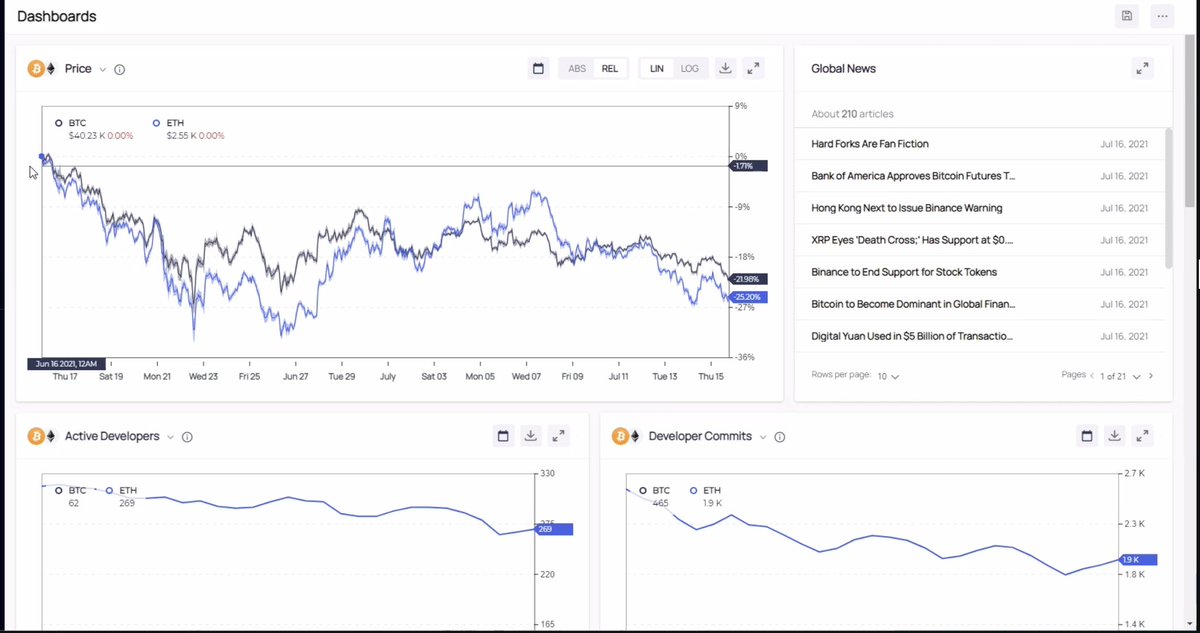Viewport: 1200px width, 633px height.
Task: Open the more options menu
Action: [x=1161, y=16]
